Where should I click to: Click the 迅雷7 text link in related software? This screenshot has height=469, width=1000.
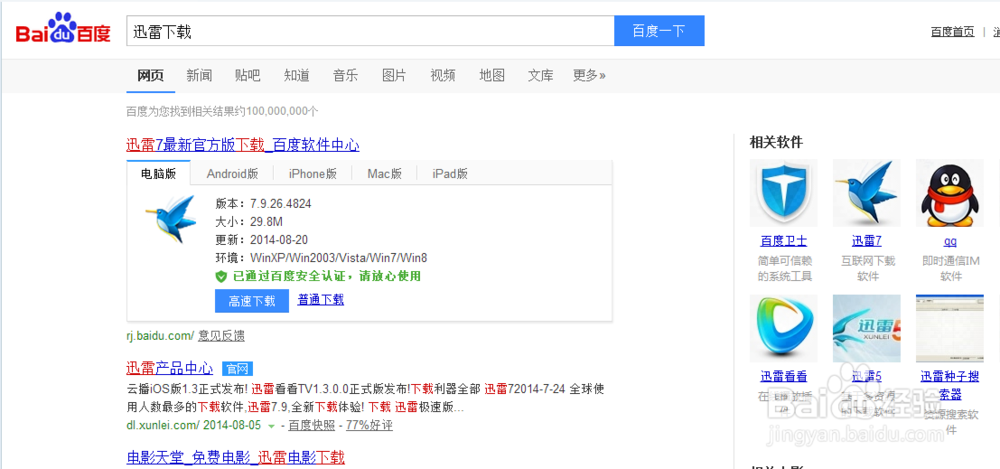point(867,241)
